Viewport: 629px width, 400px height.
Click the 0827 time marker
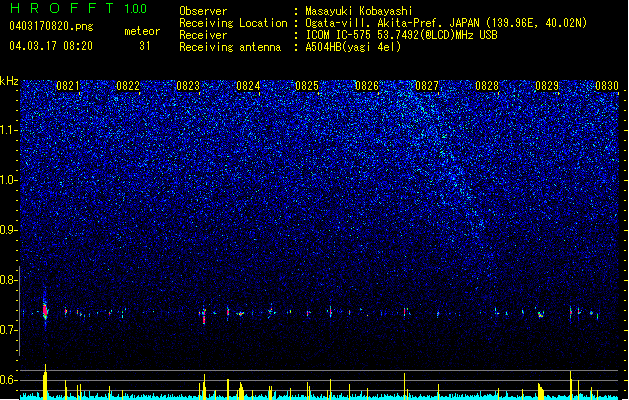pyautogui.click(x=427, y=86)
